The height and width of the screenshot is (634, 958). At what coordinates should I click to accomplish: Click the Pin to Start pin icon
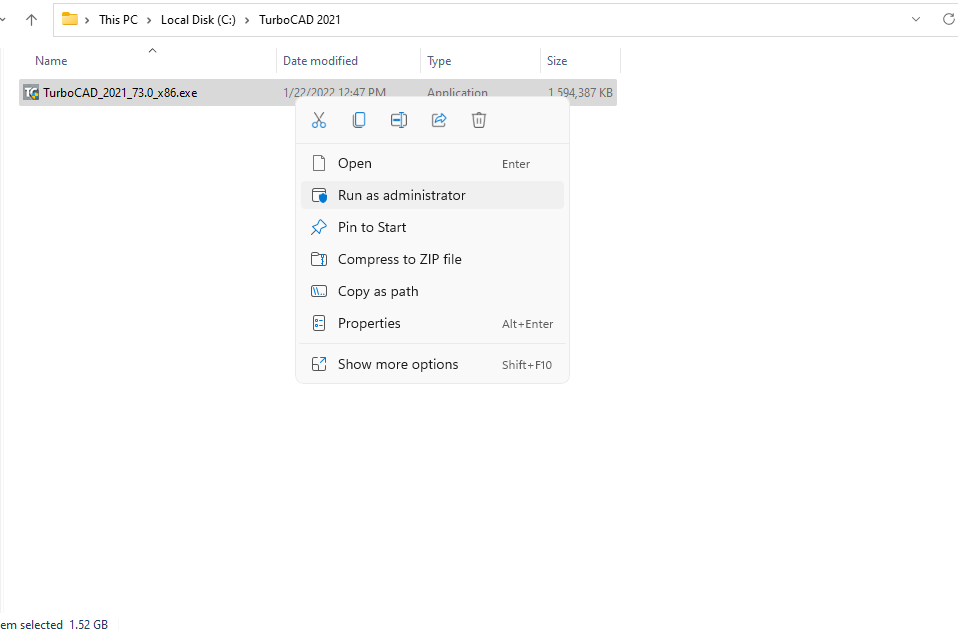coord(319,227)
